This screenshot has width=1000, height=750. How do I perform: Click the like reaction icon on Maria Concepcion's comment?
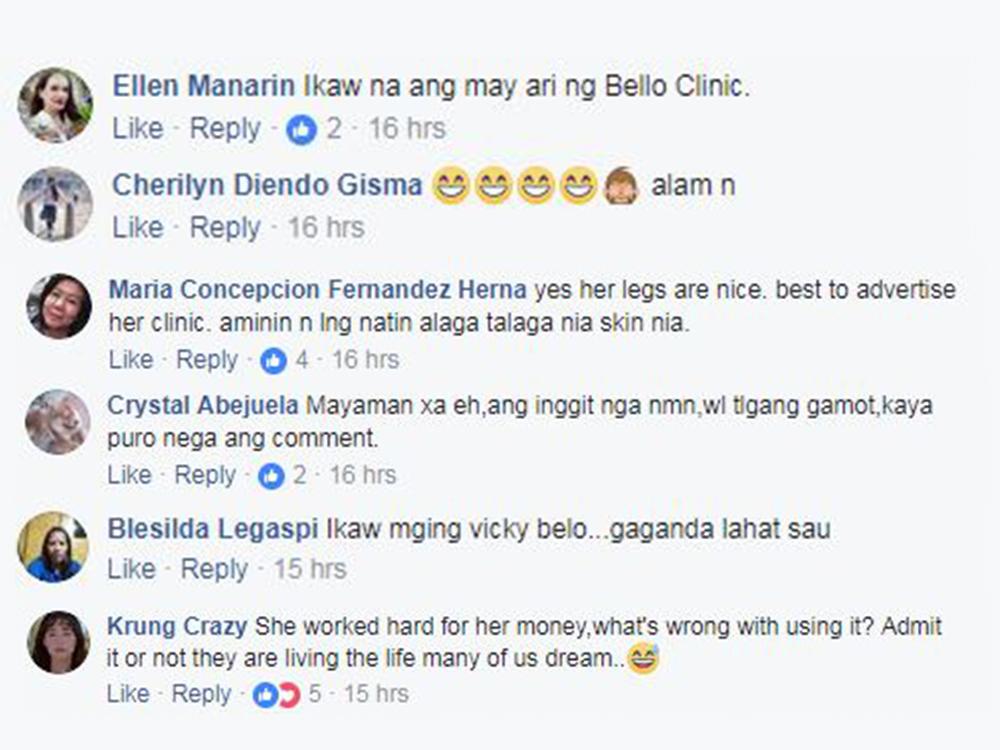click(273, 360)
